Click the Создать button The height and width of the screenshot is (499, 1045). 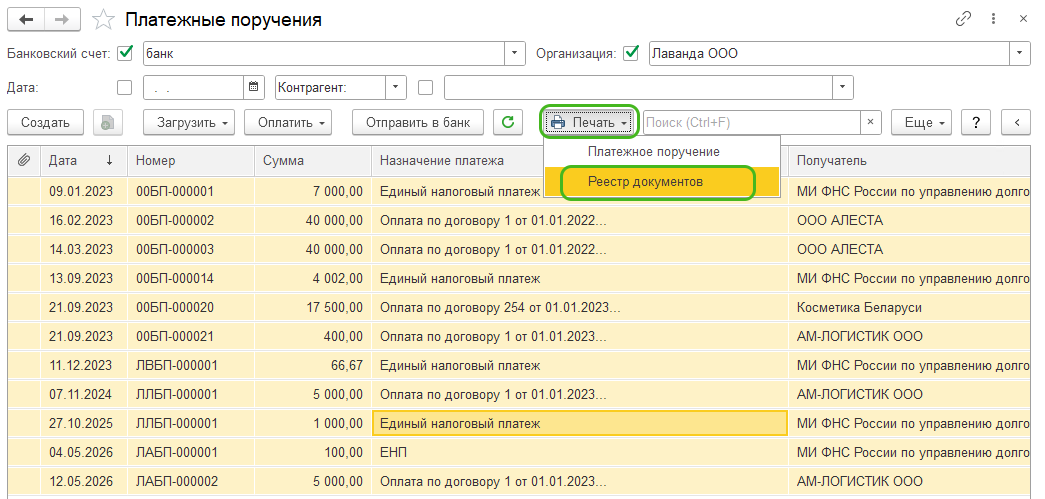coord(45,123)
